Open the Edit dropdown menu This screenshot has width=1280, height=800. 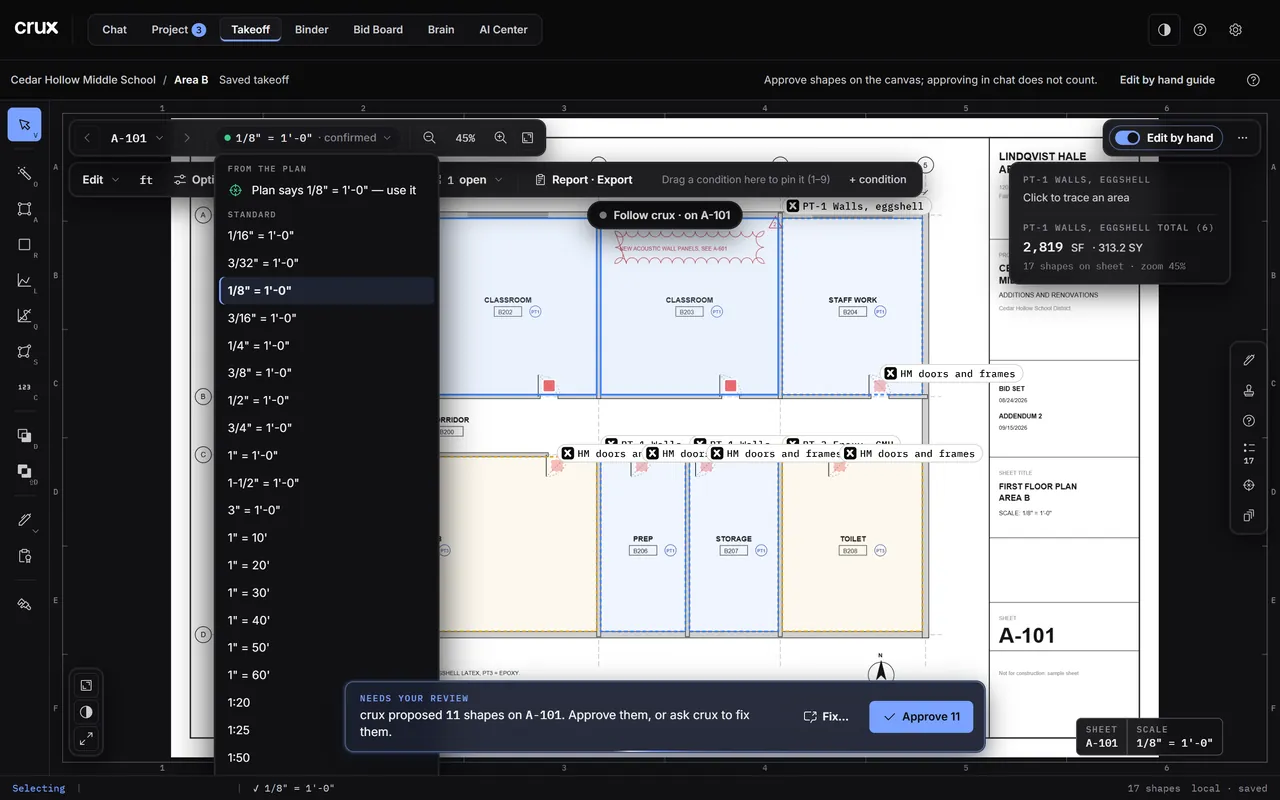(100, 180)
